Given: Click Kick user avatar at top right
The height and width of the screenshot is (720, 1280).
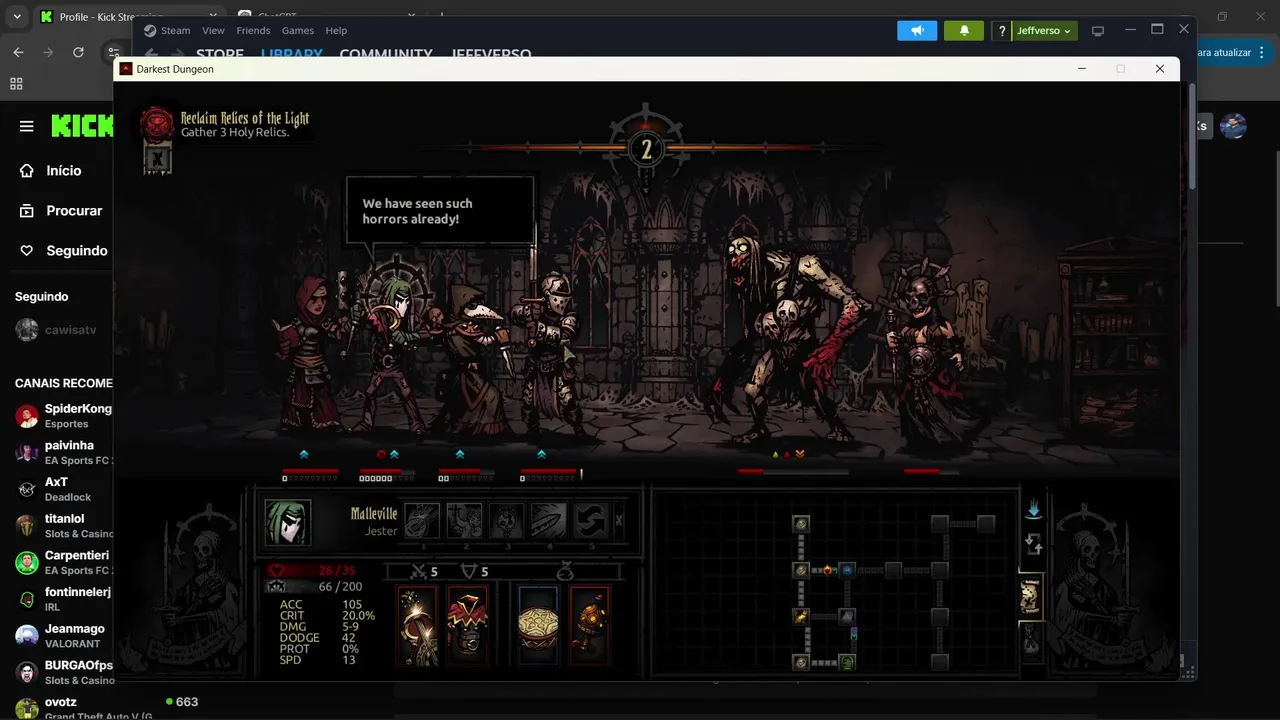Looking at the screenshot, I should coord(1233,126).
